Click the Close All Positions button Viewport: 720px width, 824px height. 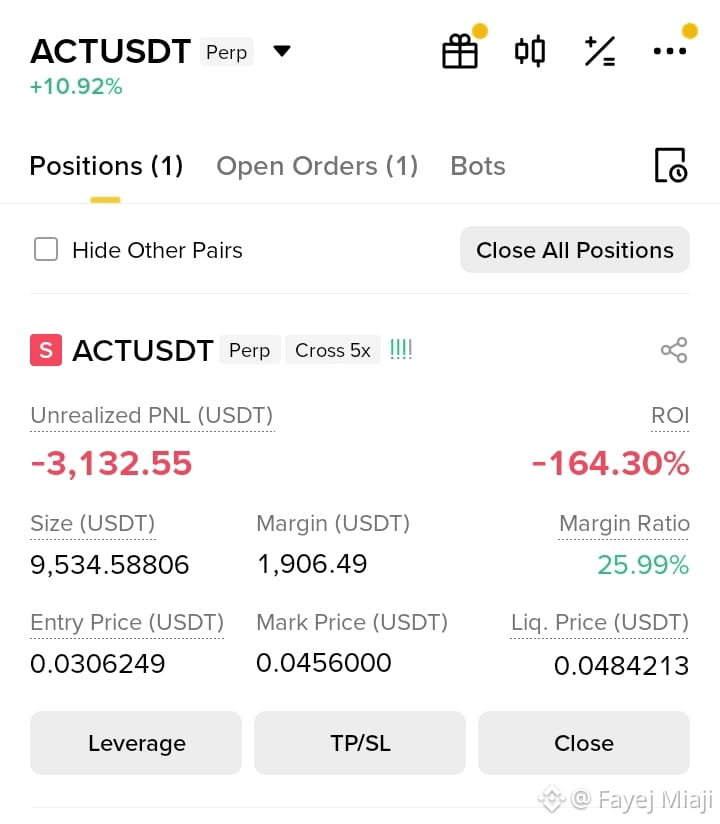pyautogui.click(x=574, y=250)
